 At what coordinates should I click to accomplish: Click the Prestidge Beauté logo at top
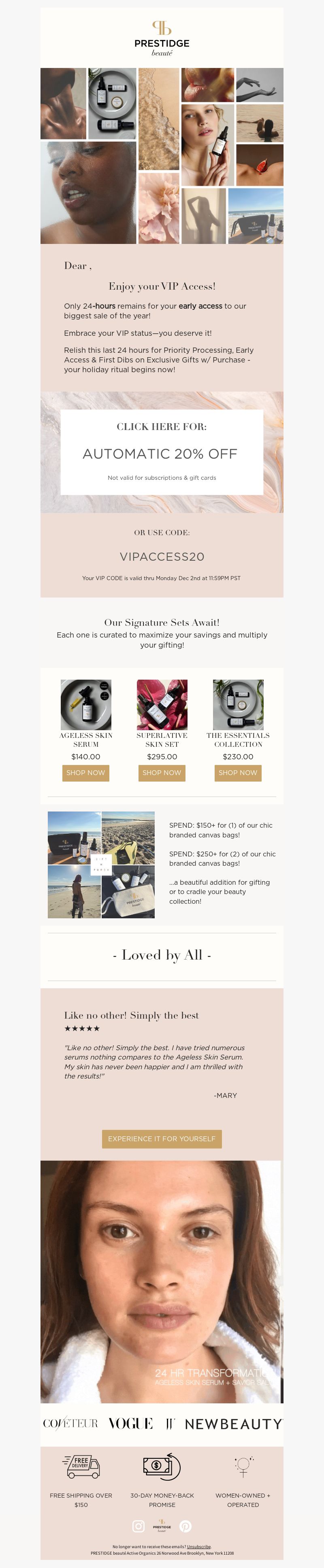coord(162,38)
